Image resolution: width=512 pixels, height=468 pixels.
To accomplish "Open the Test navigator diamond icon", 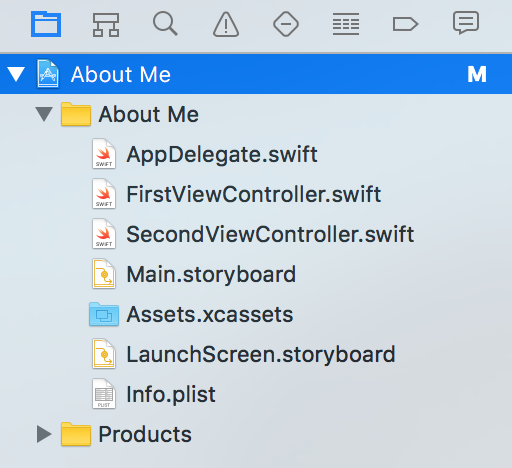I will [x=286, y=24].
